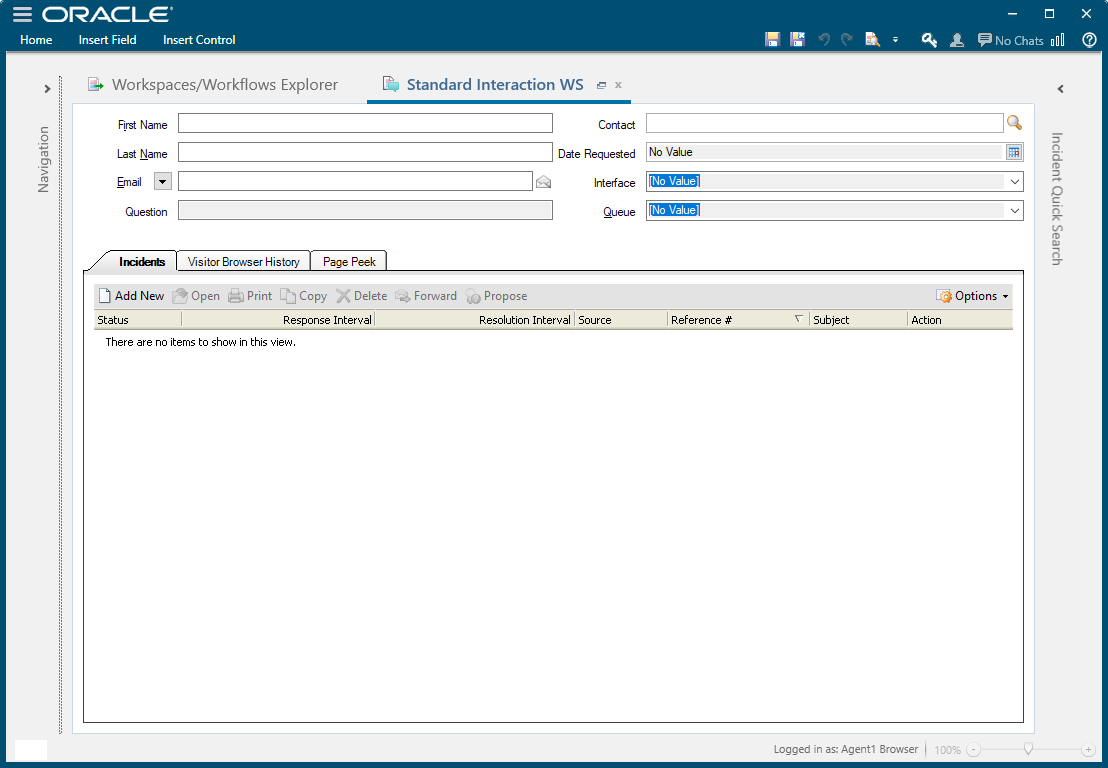Click the 100% zoom level text

948,750
